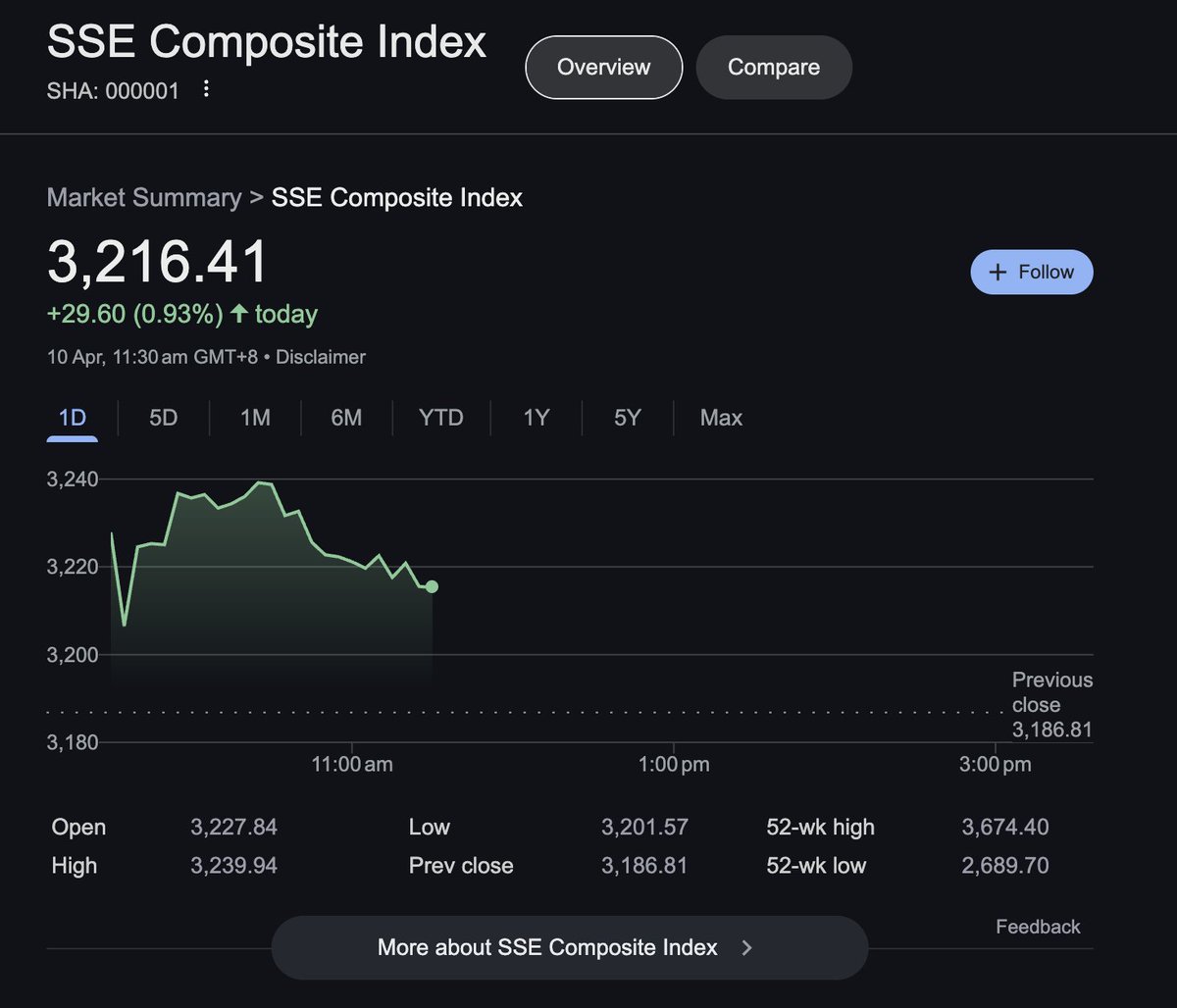Image resolution: width=1177 pixels, height=1008 pixels.
Task: Click the Open value 3,227.84
Action: [233, 827]
